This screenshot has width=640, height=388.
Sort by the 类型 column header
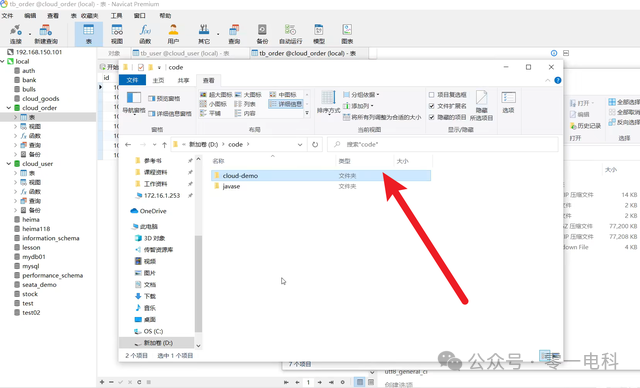coord(344,161)
